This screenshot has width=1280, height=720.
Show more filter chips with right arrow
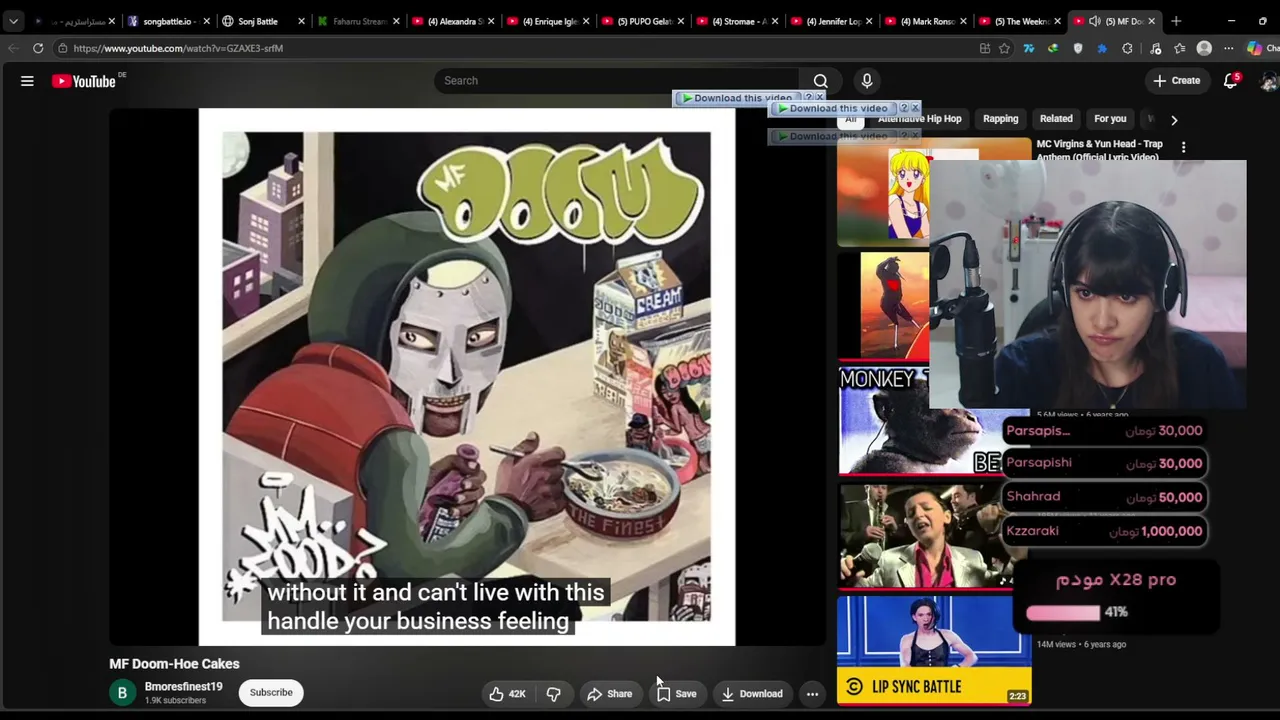[x=1174, y=120]
